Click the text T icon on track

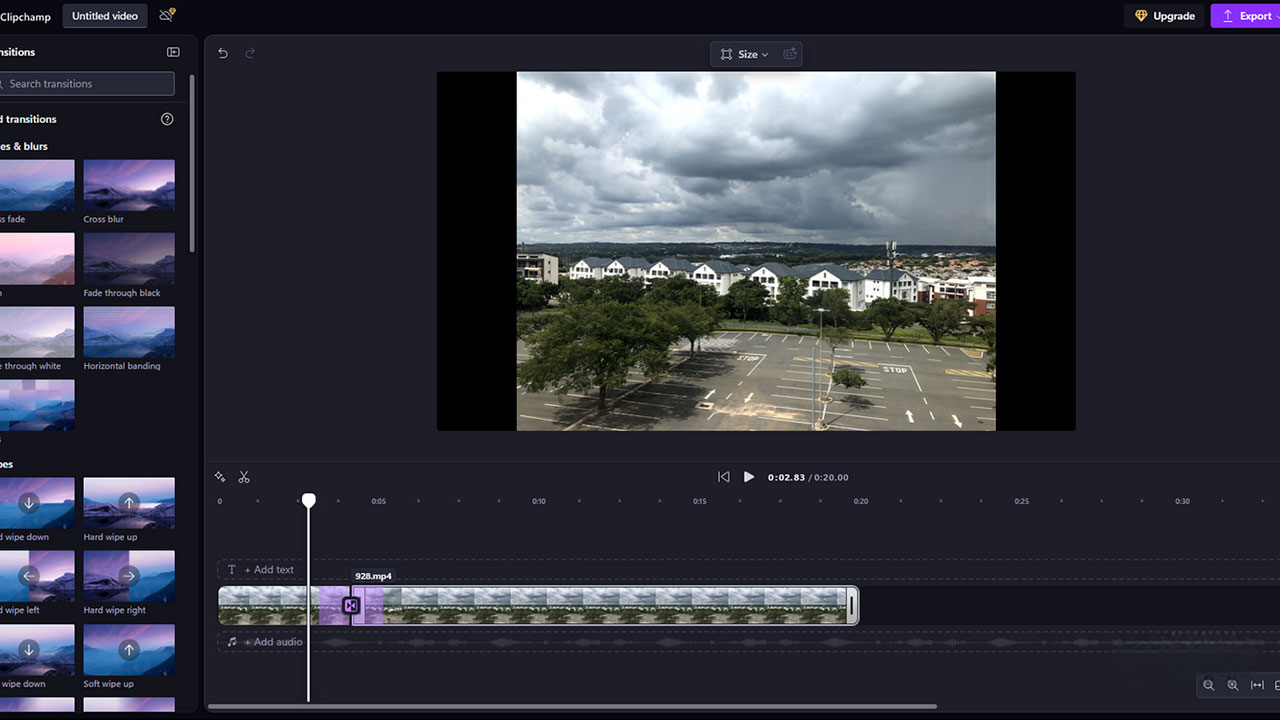(232, 570)
